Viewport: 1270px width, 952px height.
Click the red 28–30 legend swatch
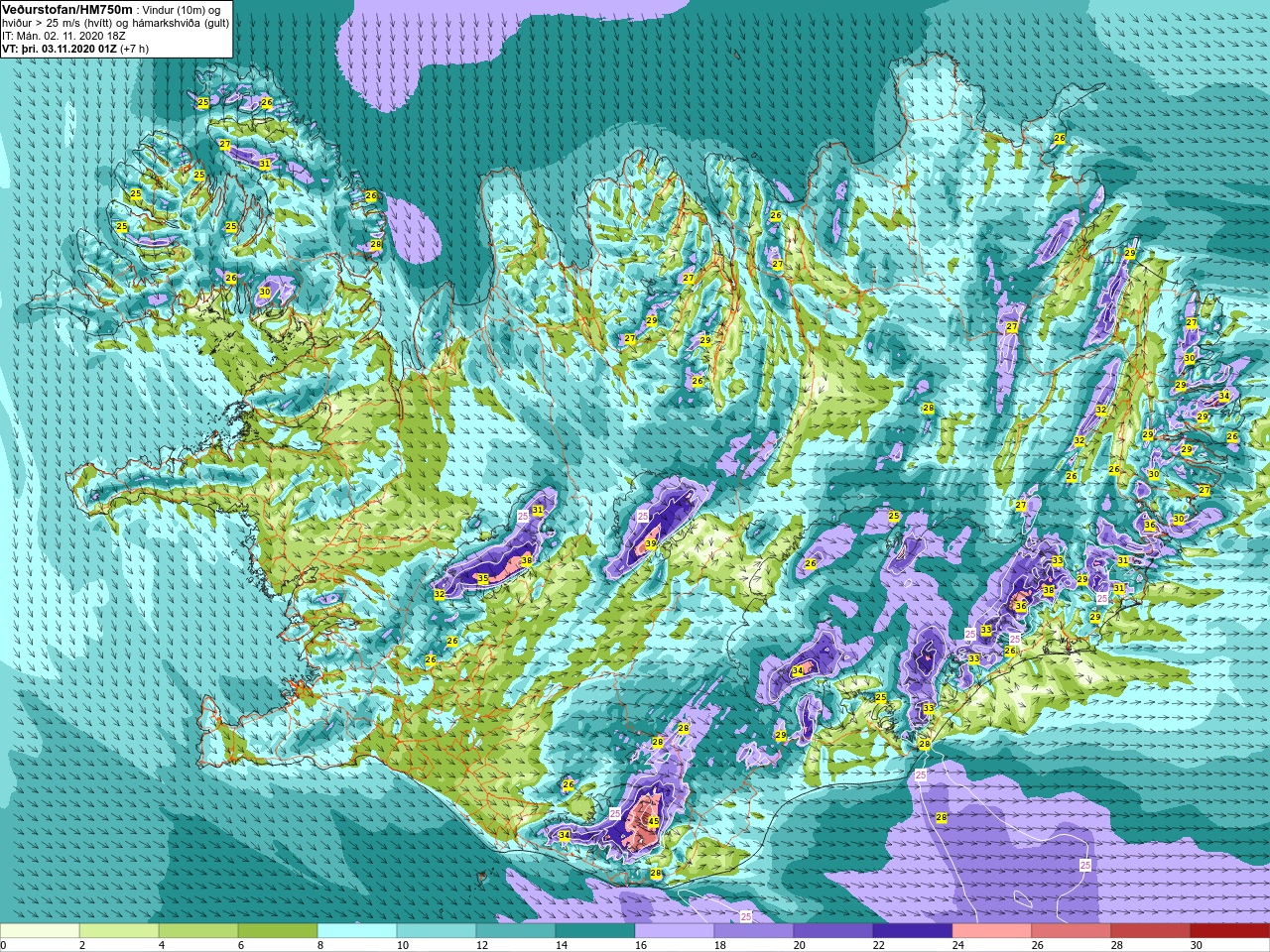click(x=1151, y=931)
